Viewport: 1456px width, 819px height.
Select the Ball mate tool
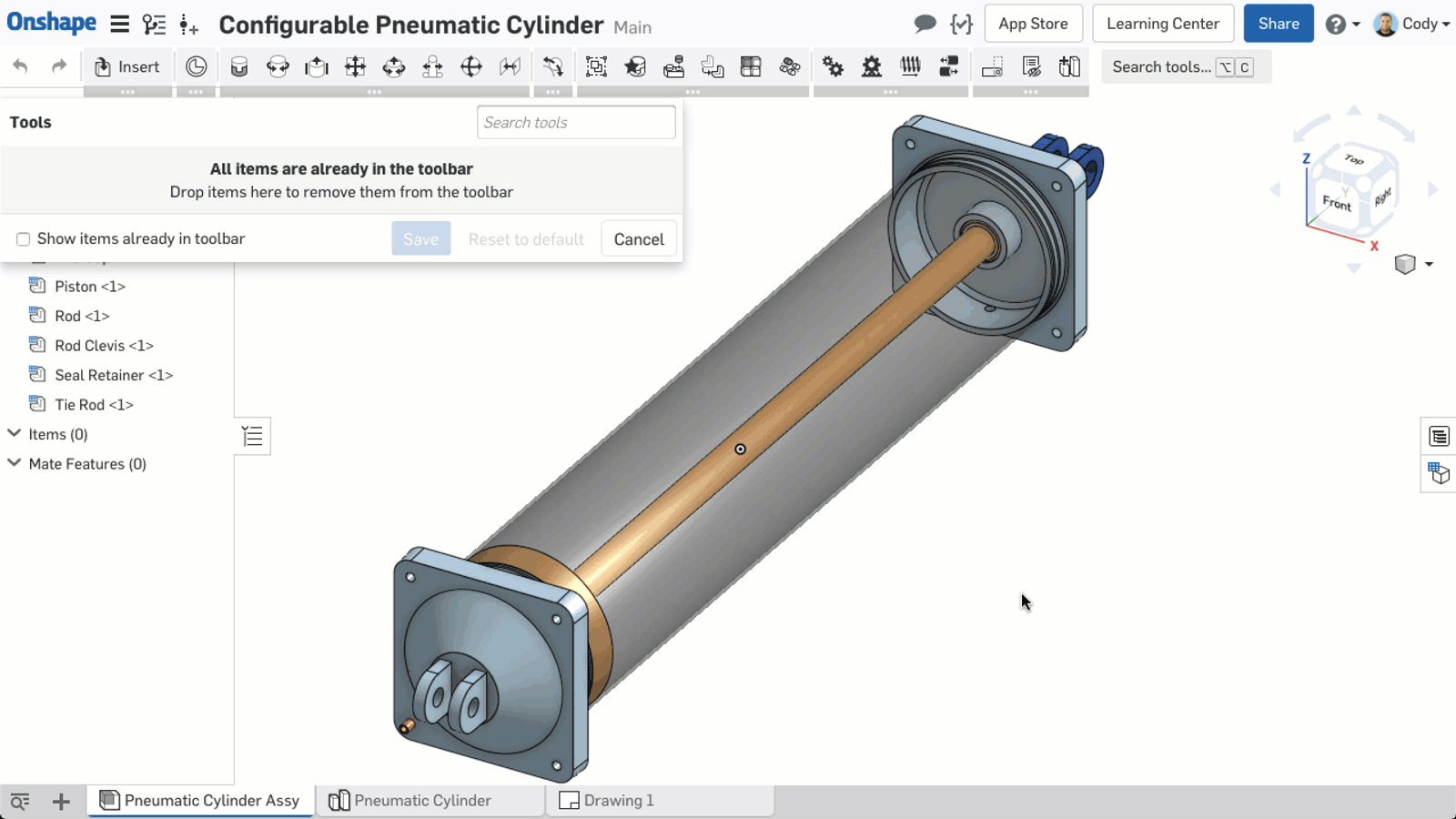[471, 66]
